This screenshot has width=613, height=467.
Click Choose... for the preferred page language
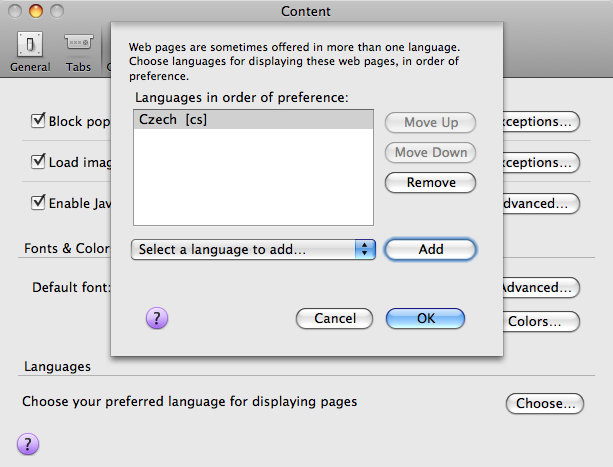click(543, 404)
